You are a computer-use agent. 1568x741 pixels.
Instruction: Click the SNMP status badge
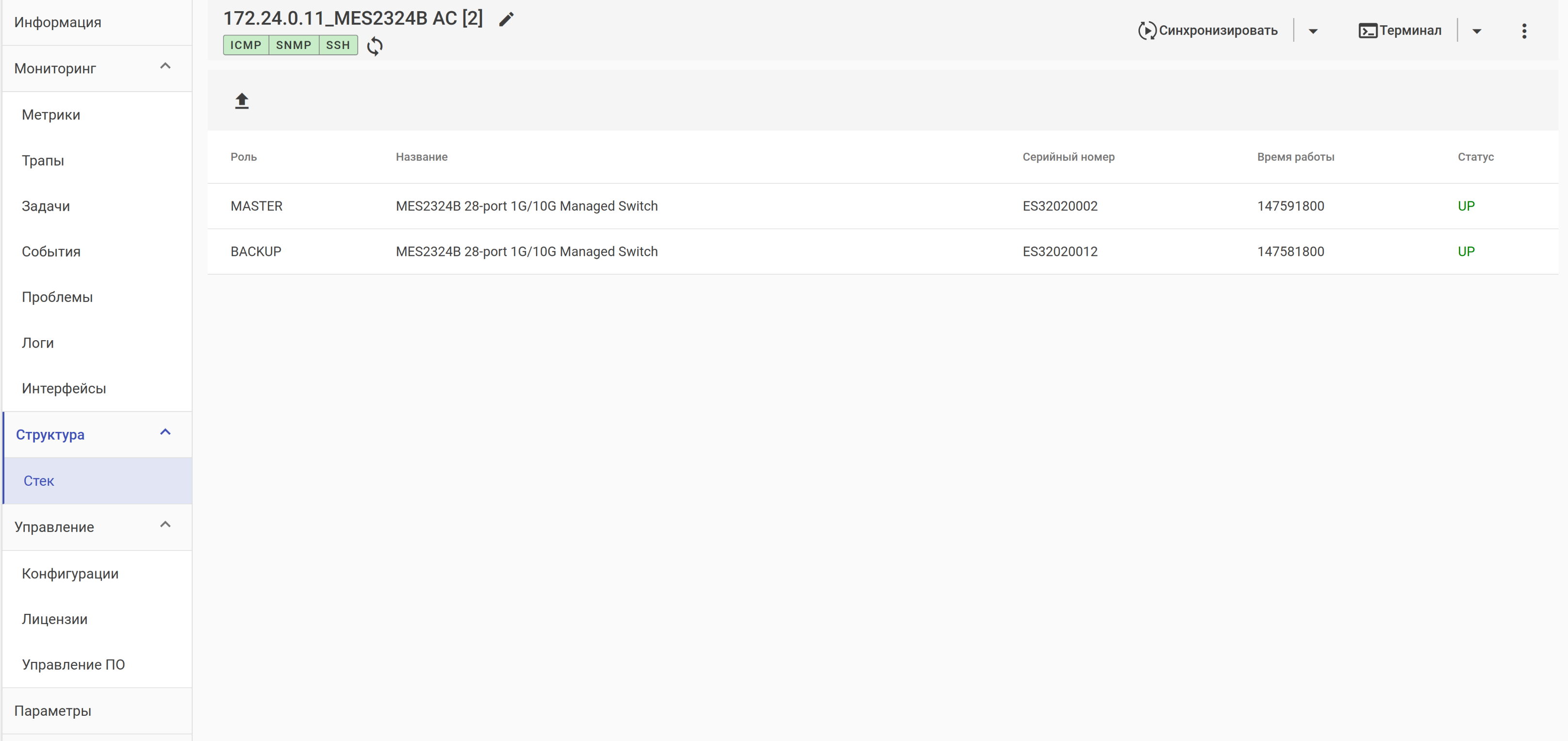point(294,45)
